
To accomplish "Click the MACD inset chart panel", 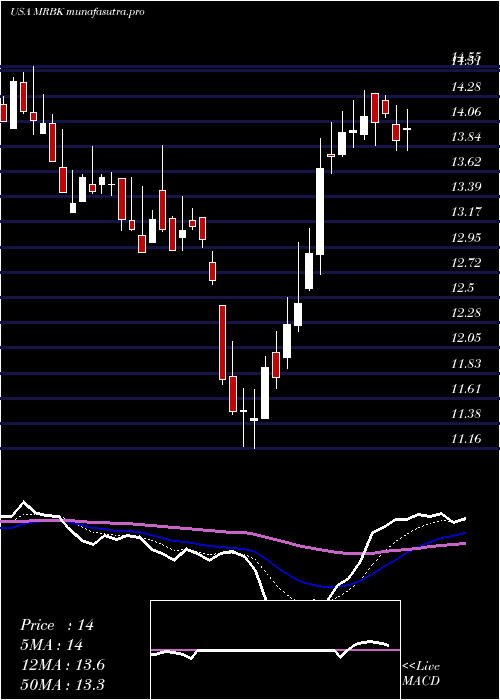I will pos(275,650).
